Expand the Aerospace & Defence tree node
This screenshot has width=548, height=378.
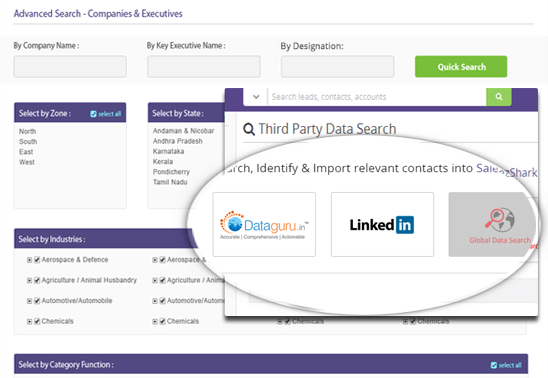click(29, 260)
